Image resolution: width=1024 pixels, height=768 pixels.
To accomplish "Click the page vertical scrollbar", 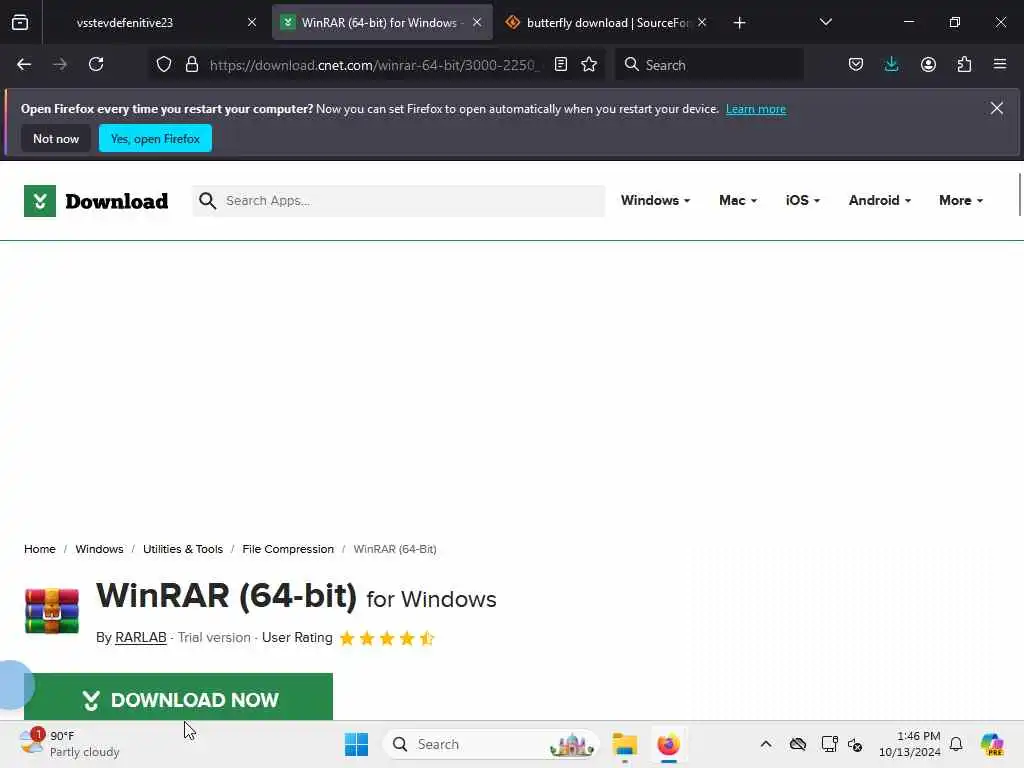I will pos(1019,195).
